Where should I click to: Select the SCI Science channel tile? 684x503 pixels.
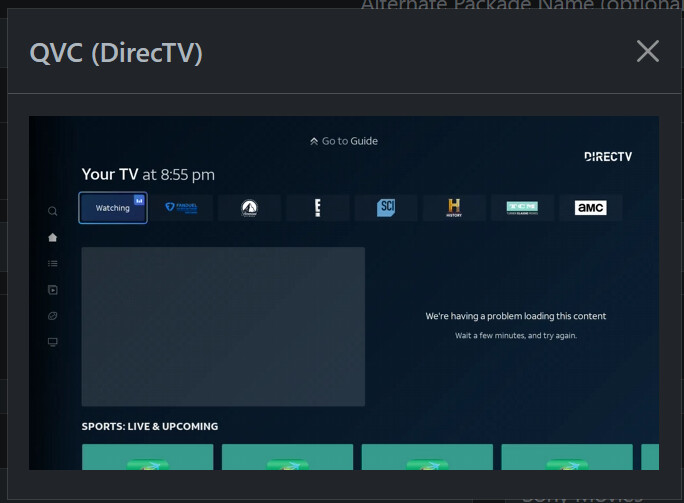click(x=385, y=208)
